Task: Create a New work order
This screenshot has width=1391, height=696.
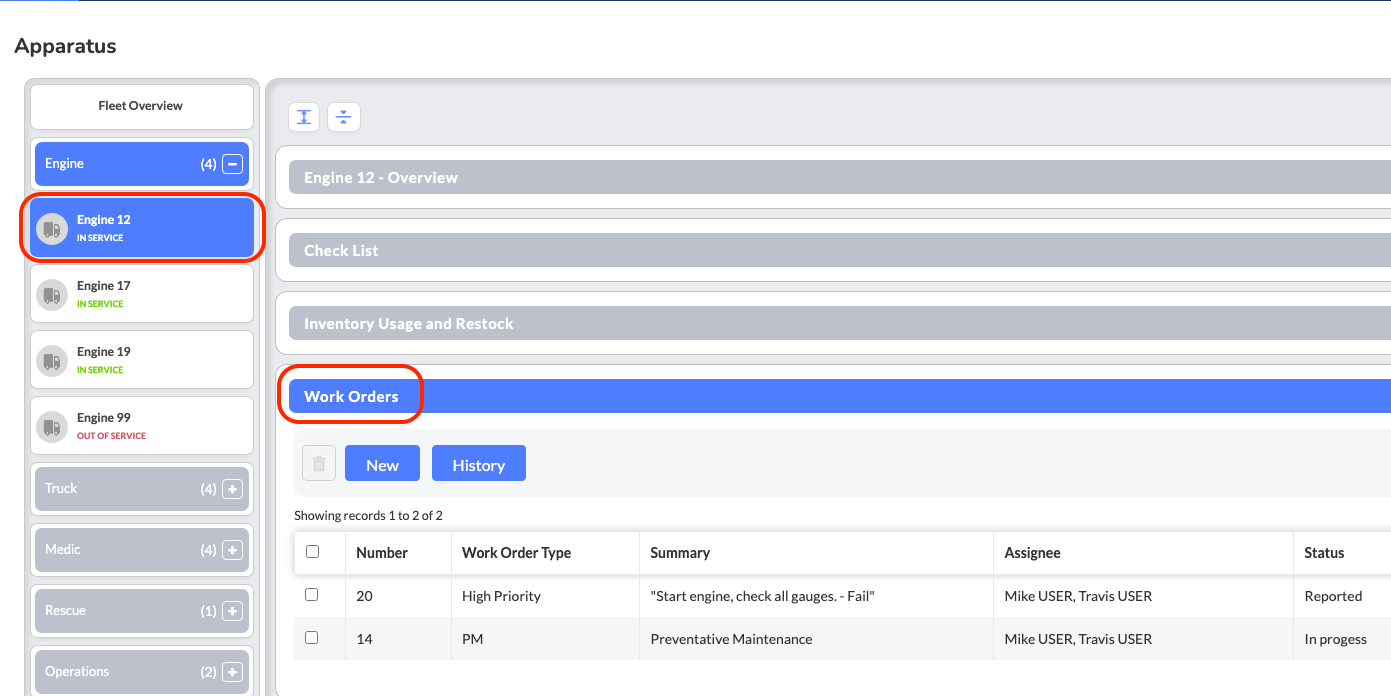Action: point(382,464)
